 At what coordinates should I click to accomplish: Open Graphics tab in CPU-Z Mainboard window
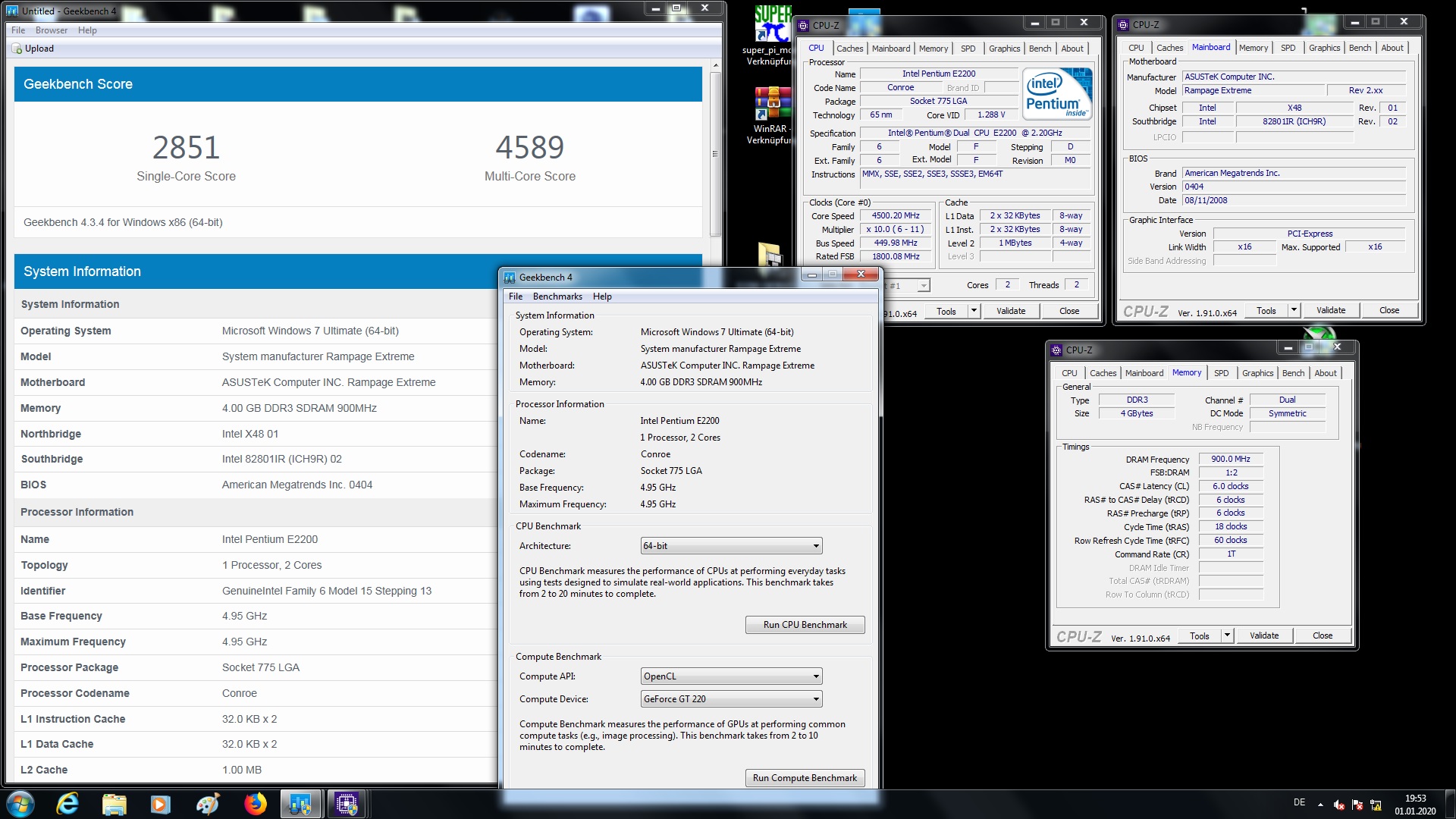pos(1324,48)
